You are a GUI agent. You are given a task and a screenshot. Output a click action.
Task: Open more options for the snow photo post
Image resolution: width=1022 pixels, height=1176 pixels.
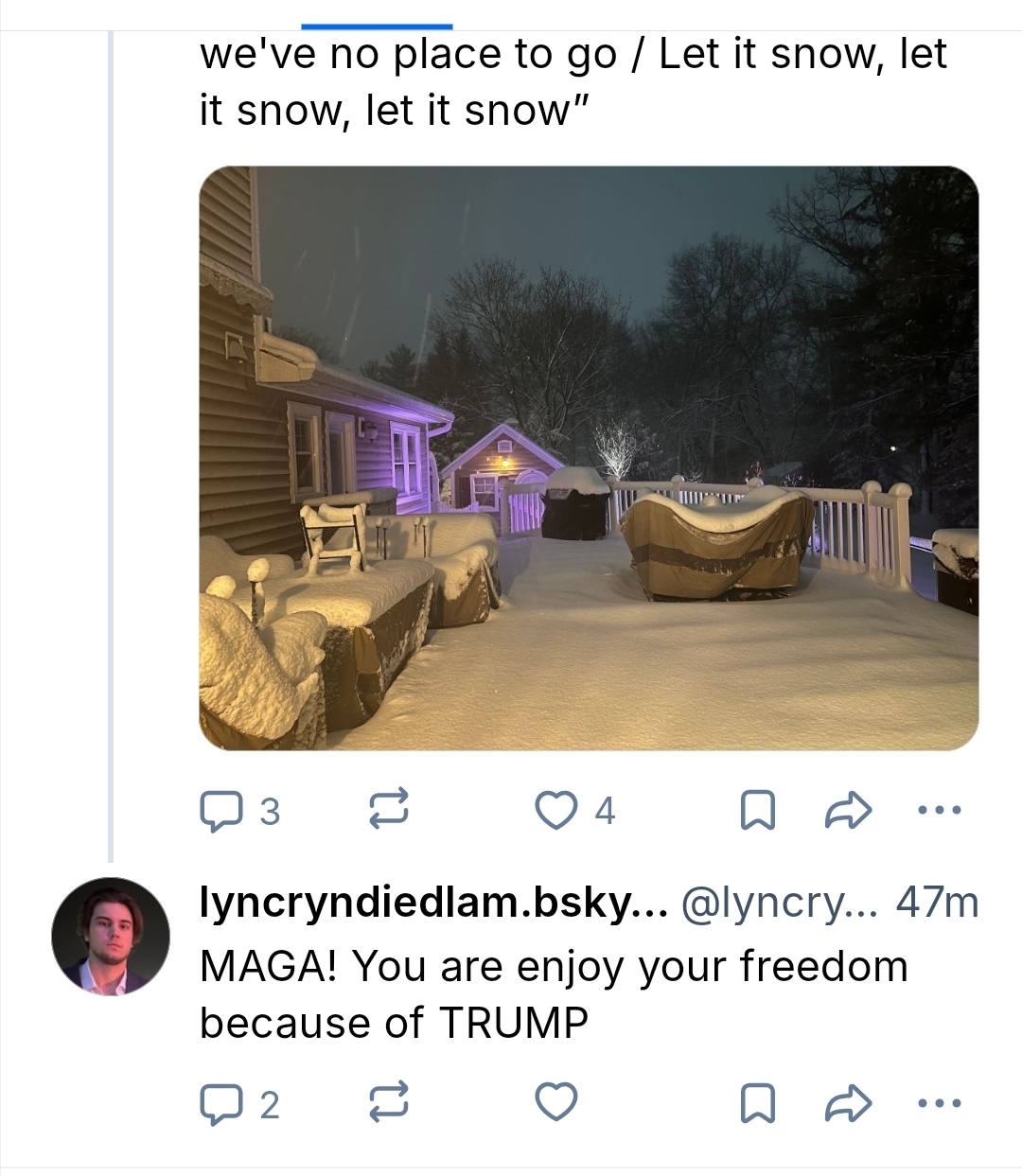coord(938,811)
